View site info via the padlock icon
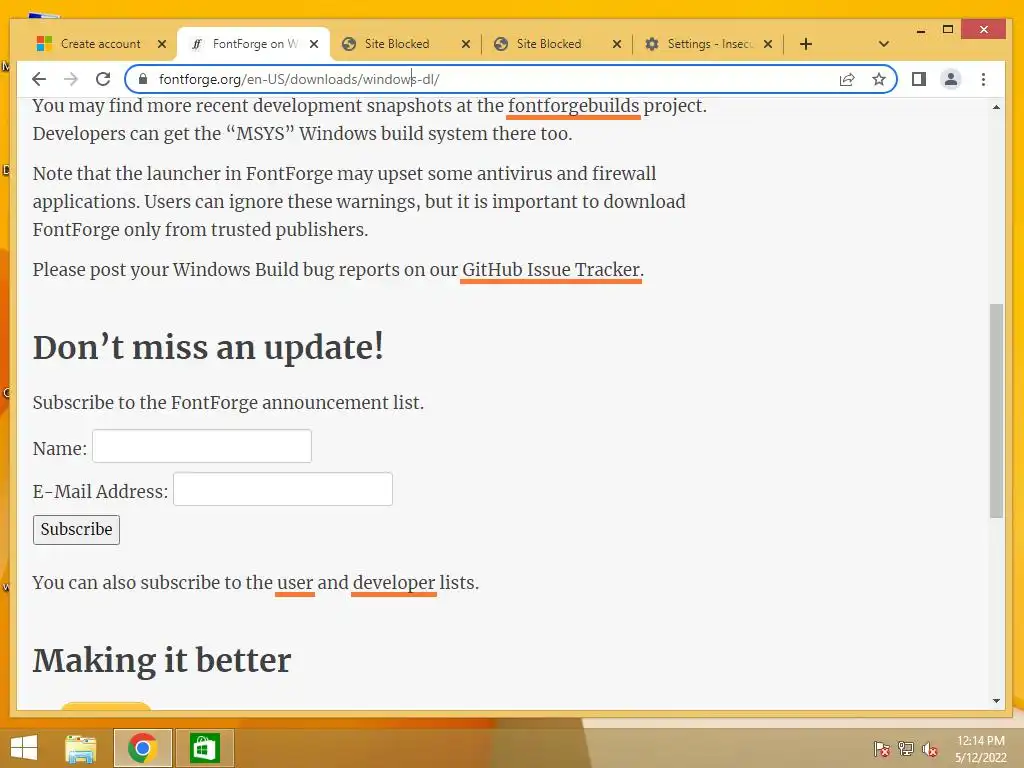Viewport: 1024px width, 768px height. tap(143, 80)
